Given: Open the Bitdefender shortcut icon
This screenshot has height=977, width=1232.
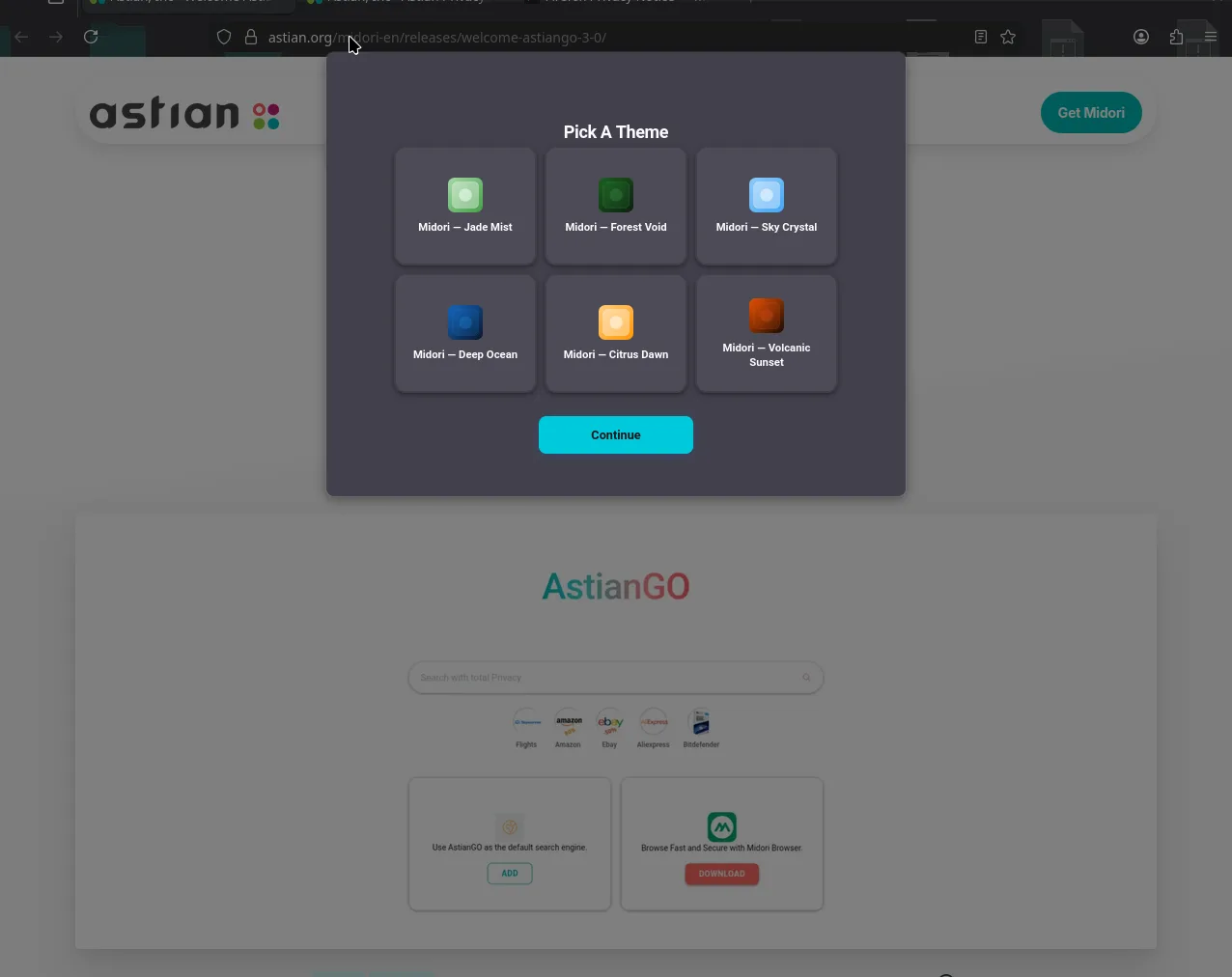Looking at the screenshot, I should [701, 722].
